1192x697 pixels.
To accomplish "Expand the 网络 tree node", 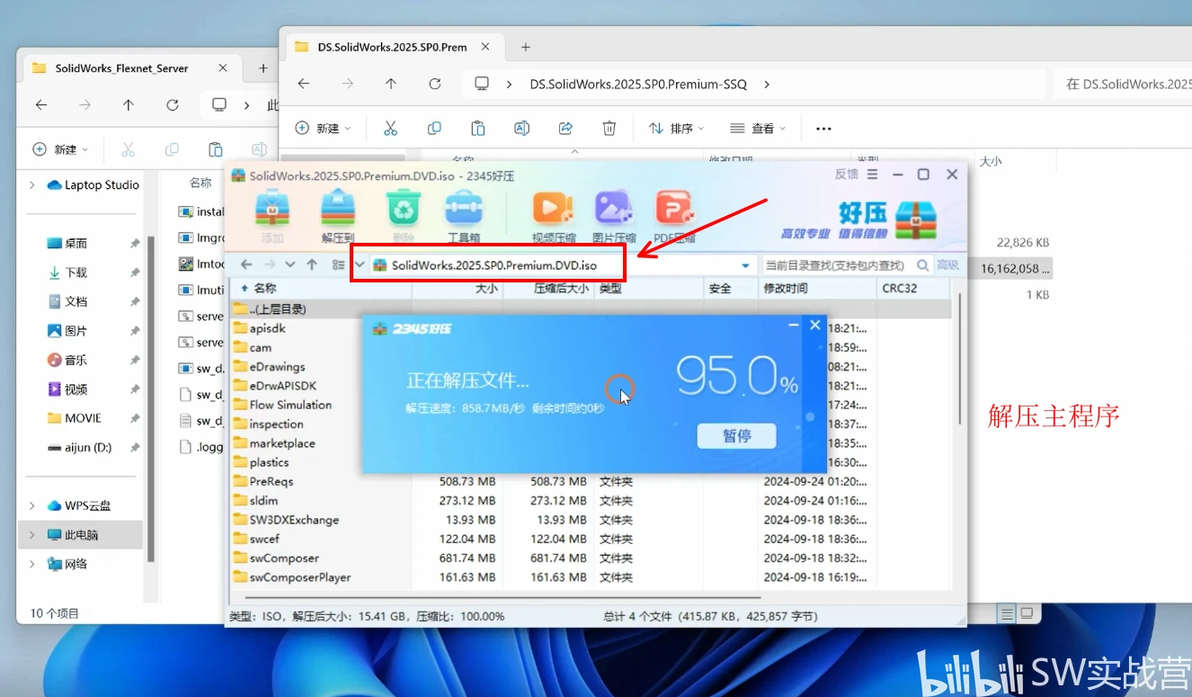I will coord(32,564).
